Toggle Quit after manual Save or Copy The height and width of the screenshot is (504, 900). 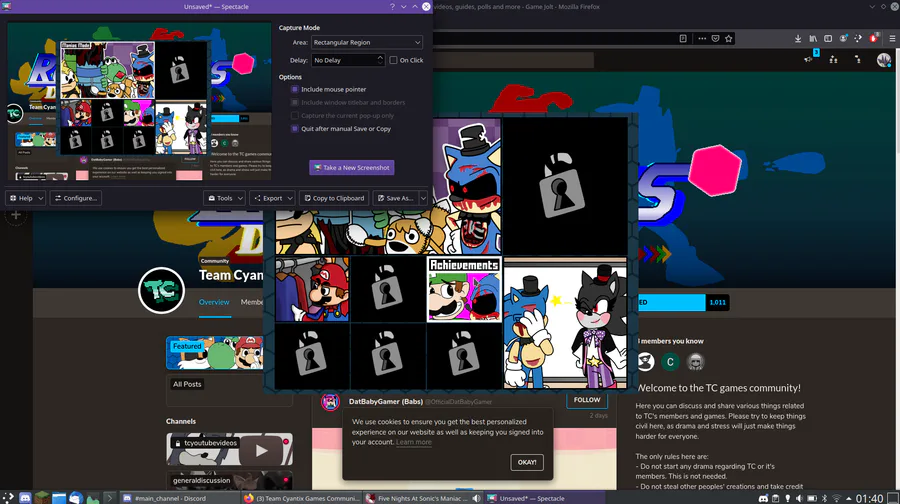coord(295,129)
